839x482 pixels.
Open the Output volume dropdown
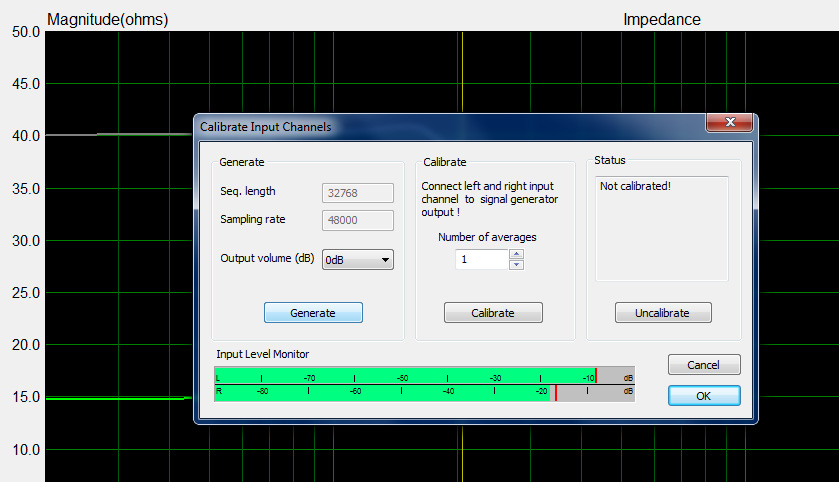point(357,259)
